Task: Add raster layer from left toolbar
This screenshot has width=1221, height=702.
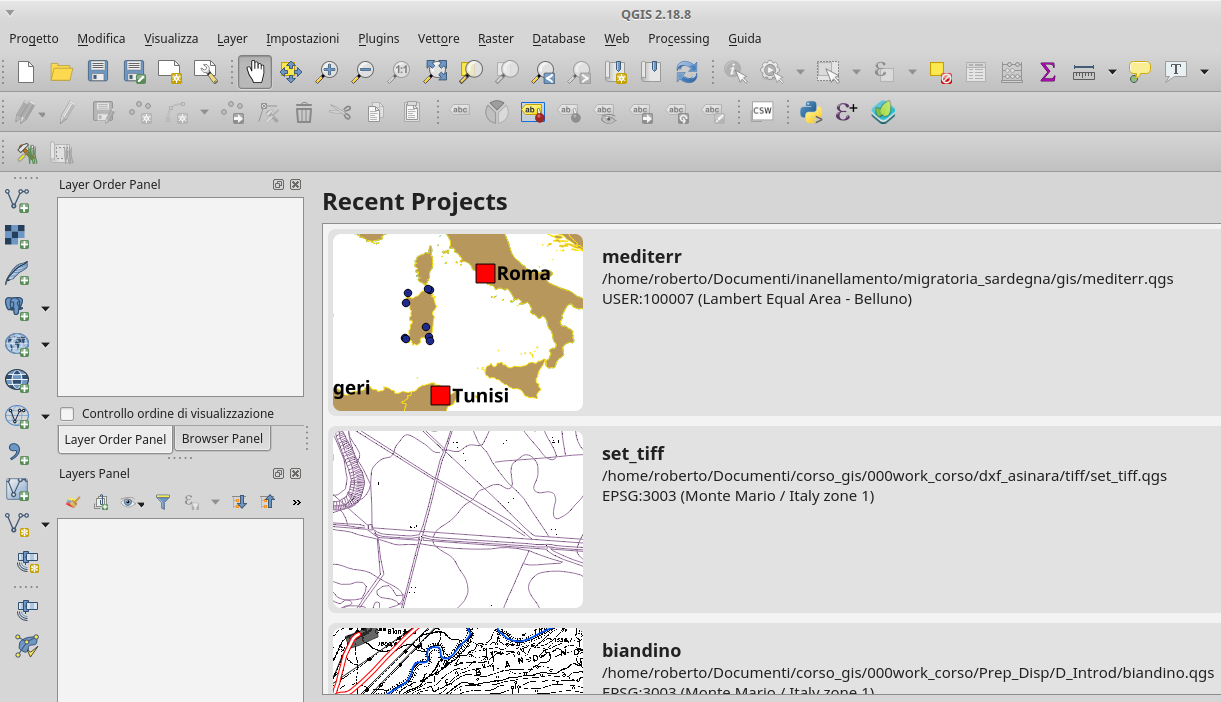Action: [x=18, y=236]
